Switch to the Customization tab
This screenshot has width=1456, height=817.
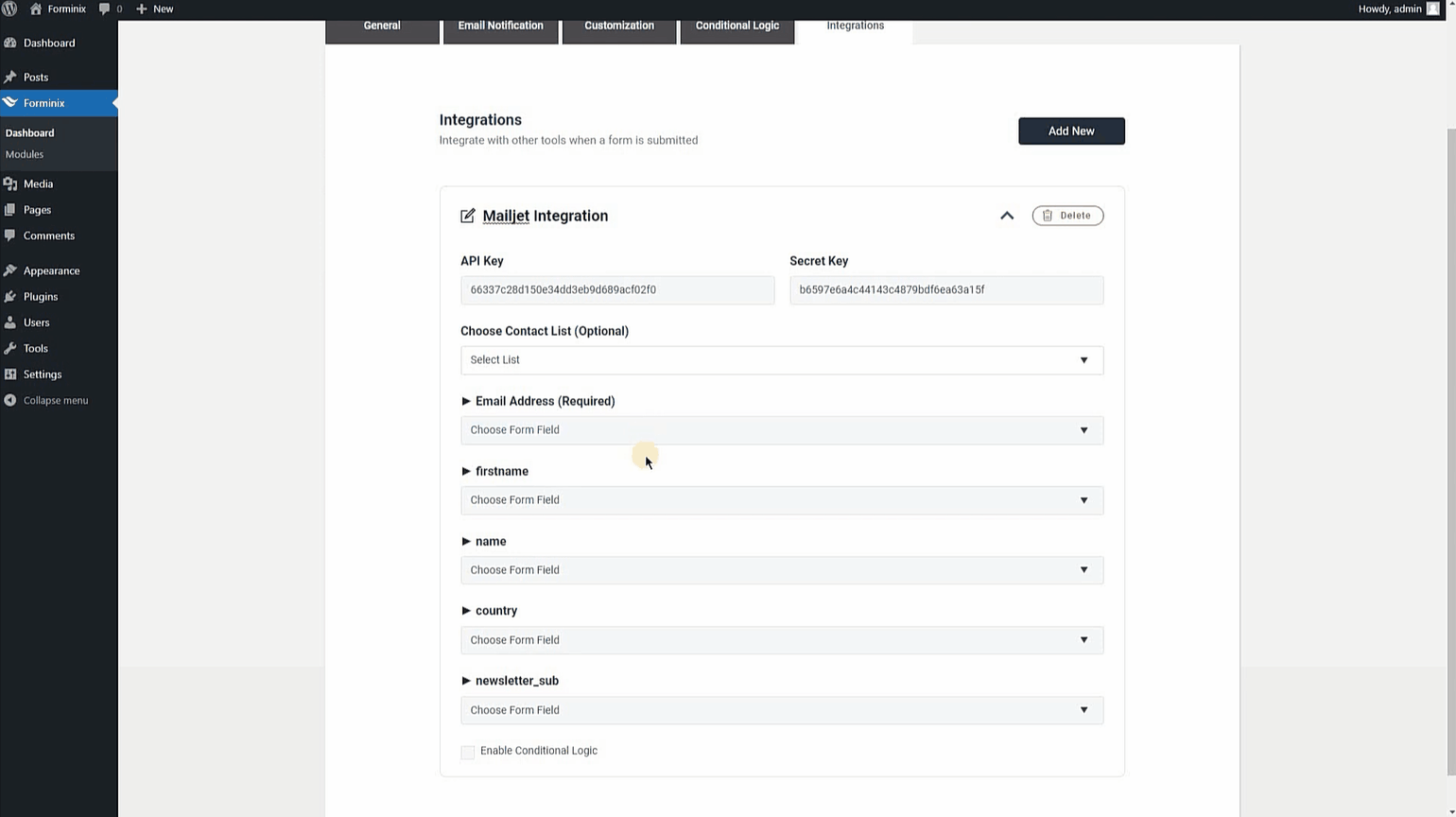pos(619,30)
